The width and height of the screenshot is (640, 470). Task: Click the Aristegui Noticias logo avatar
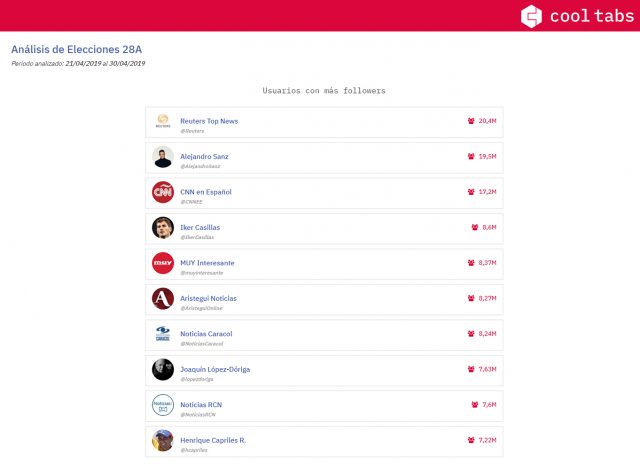(163, 299)
